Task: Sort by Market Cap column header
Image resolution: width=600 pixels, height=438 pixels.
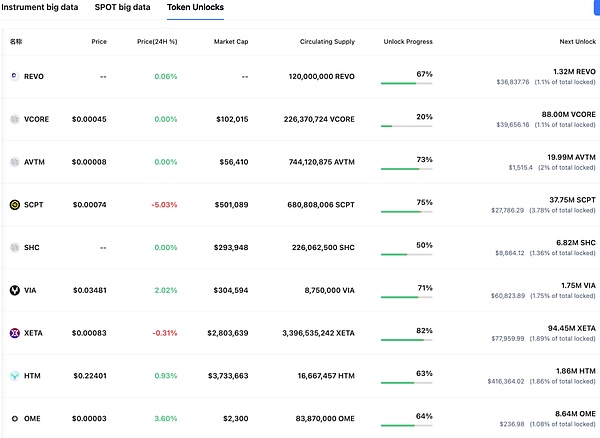Action: click(232, 42)
